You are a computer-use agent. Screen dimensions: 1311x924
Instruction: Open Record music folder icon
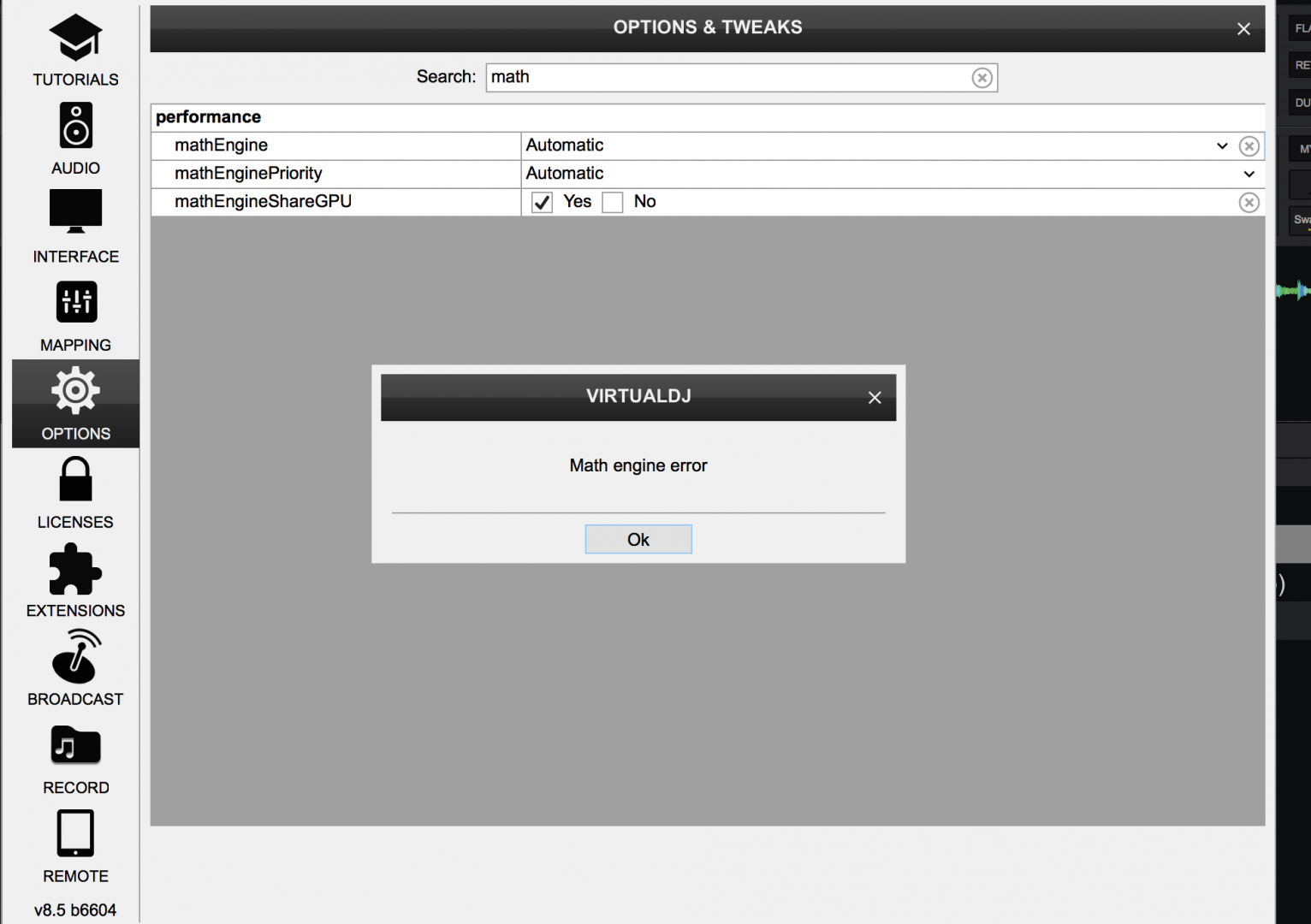pos(75,746)
